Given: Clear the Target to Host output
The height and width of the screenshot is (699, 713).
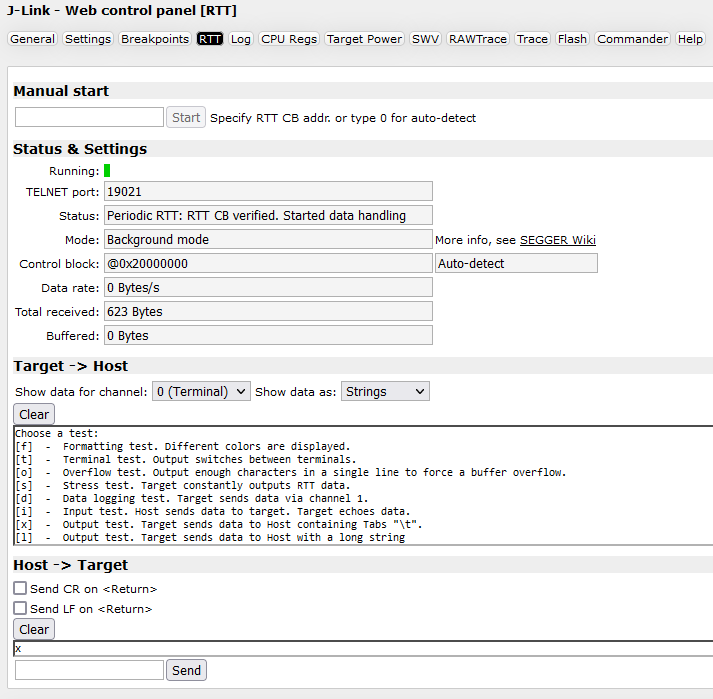Looking at the screenshot, I should (34, 414).
